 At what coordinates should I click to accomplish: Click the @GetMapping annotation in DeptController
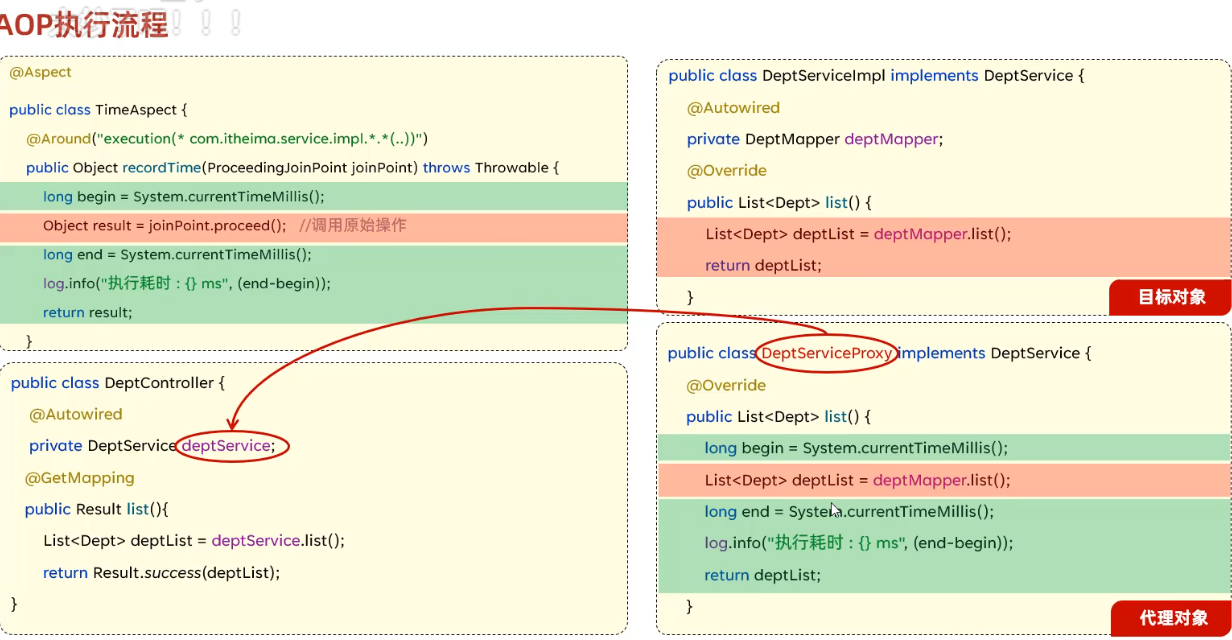tap(80, 478)
